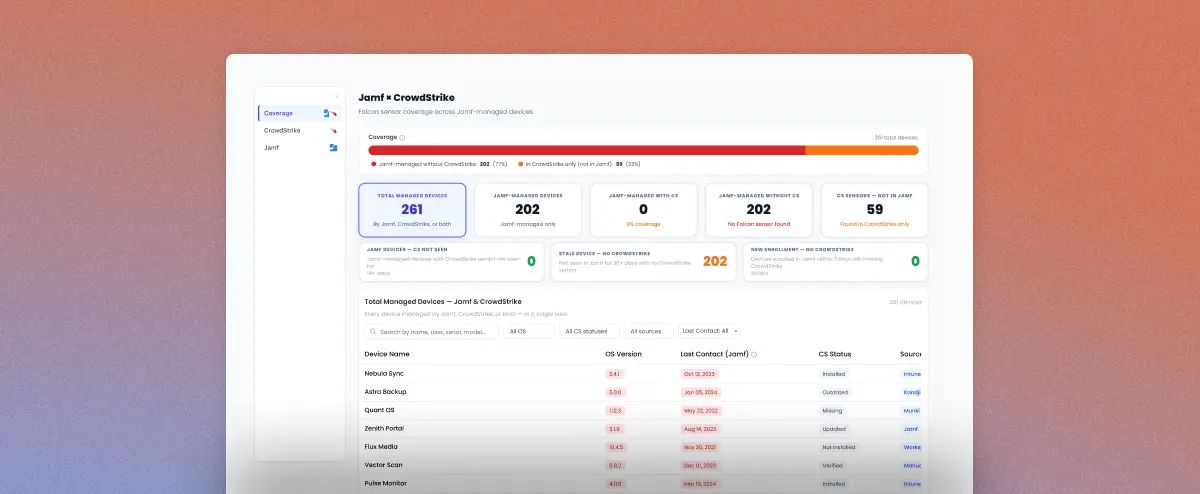Screen dimensions: 1200x494
Task: Click the red segment of the coverage bar
Action: click(x=587, y=150)
